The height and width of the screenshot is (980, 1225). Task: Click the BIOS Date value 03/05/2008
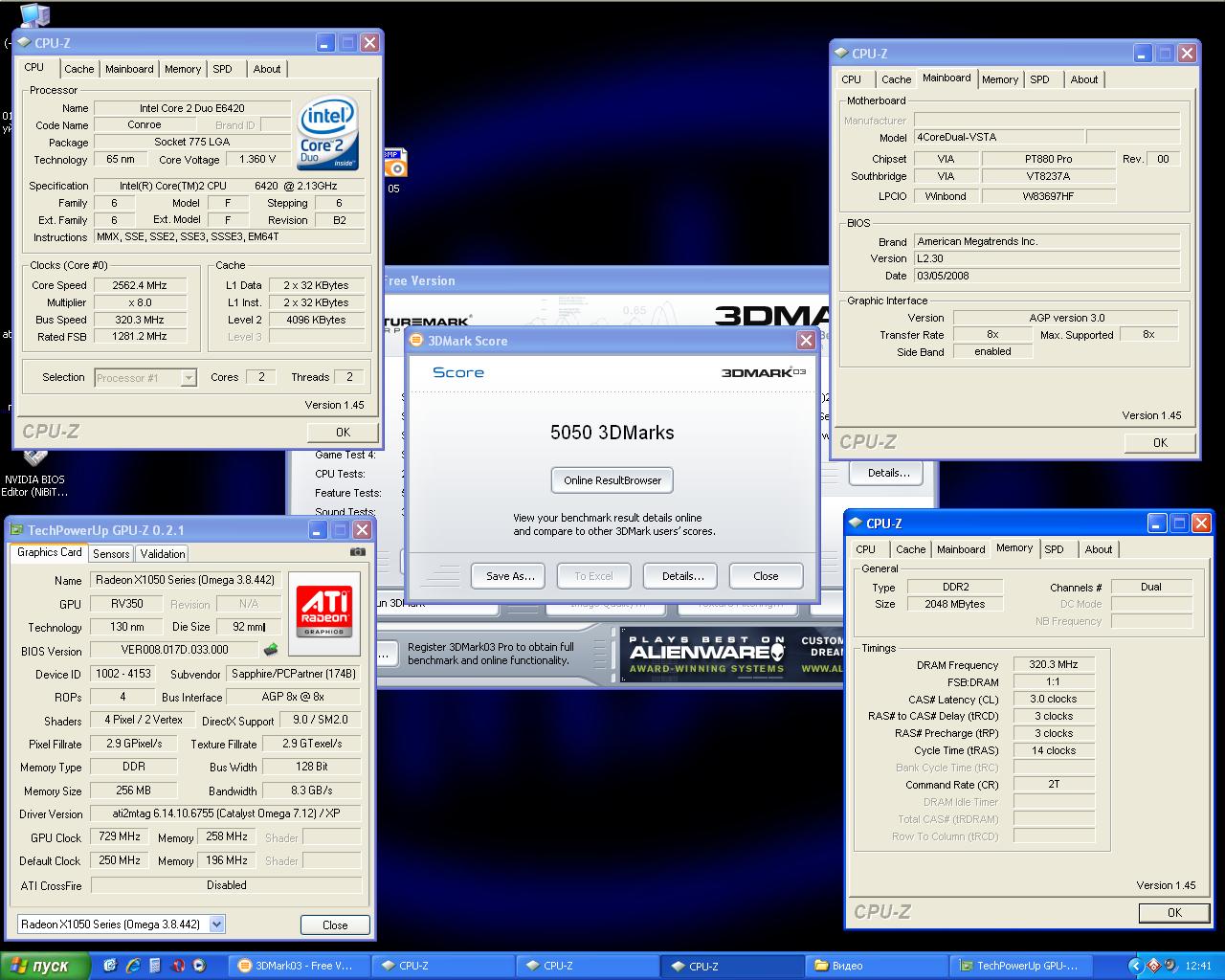pos(1047,276)
